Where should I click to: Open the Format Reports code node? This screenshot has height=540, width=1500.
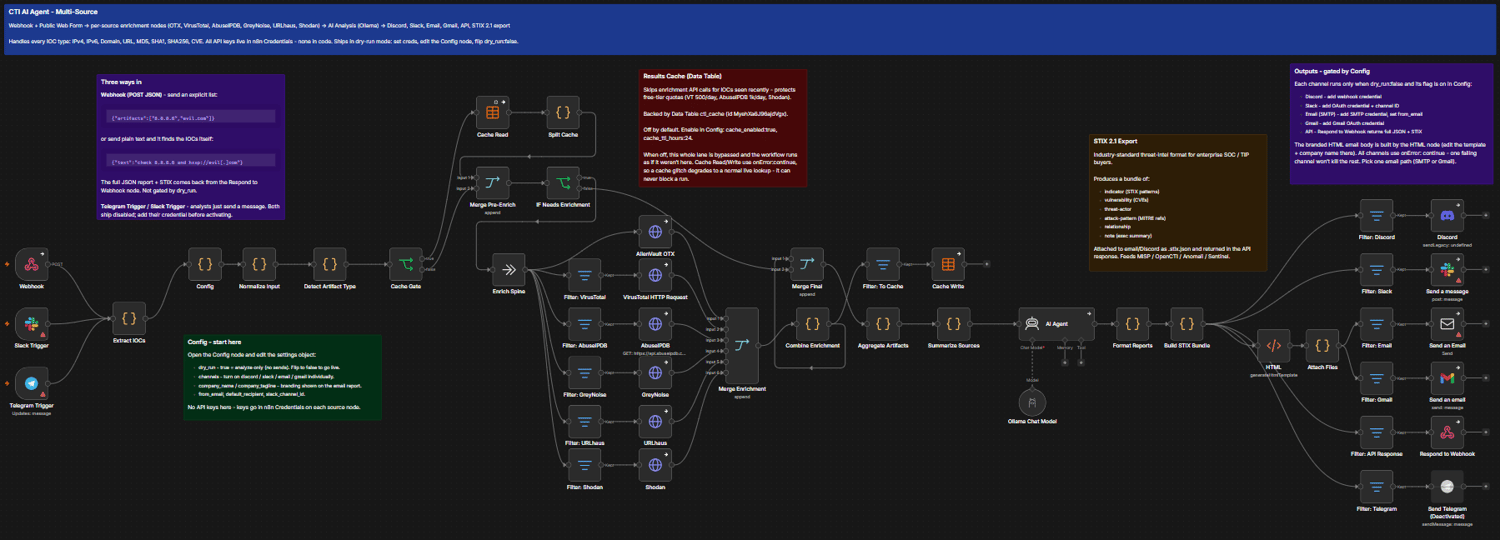1132,324
